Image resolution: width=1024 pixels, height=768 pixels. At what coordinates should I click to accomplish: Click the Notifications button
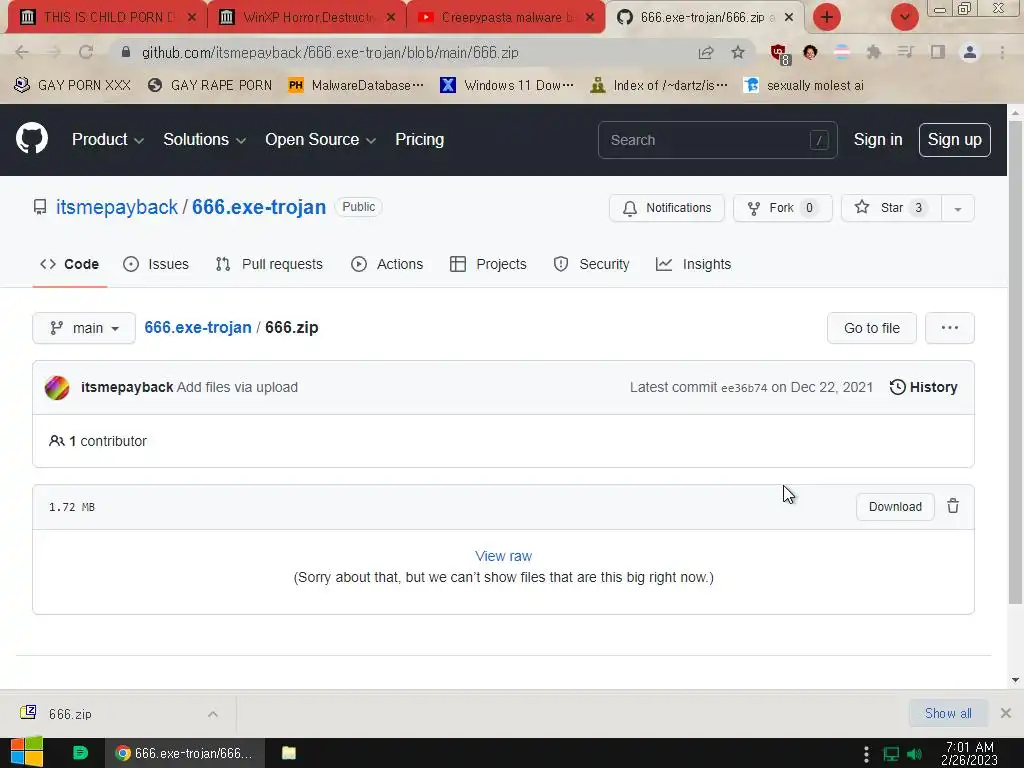pyautogui.click(x=667, y=208)
